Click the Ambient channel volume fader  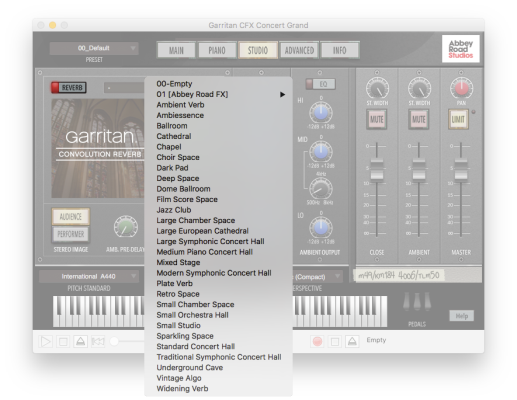(x=419, y=169)
